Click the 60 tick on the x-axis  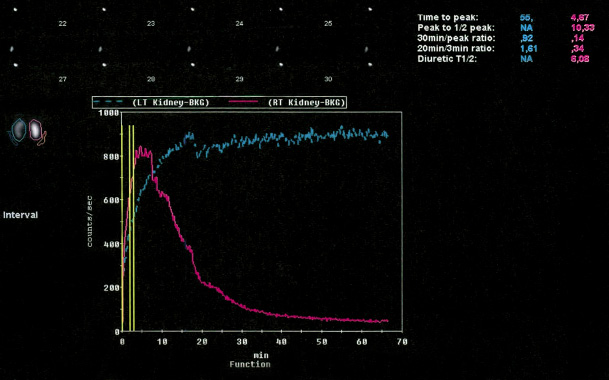362,342
